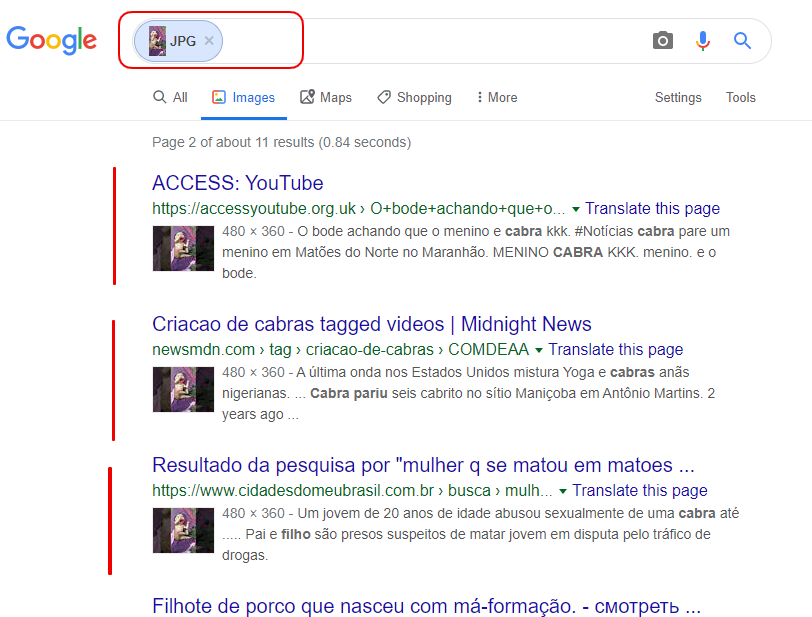Click the cidadesdomeubrasil.com.br URL
The width and height of the screenshot is (812, 617).
pos(352,491)
